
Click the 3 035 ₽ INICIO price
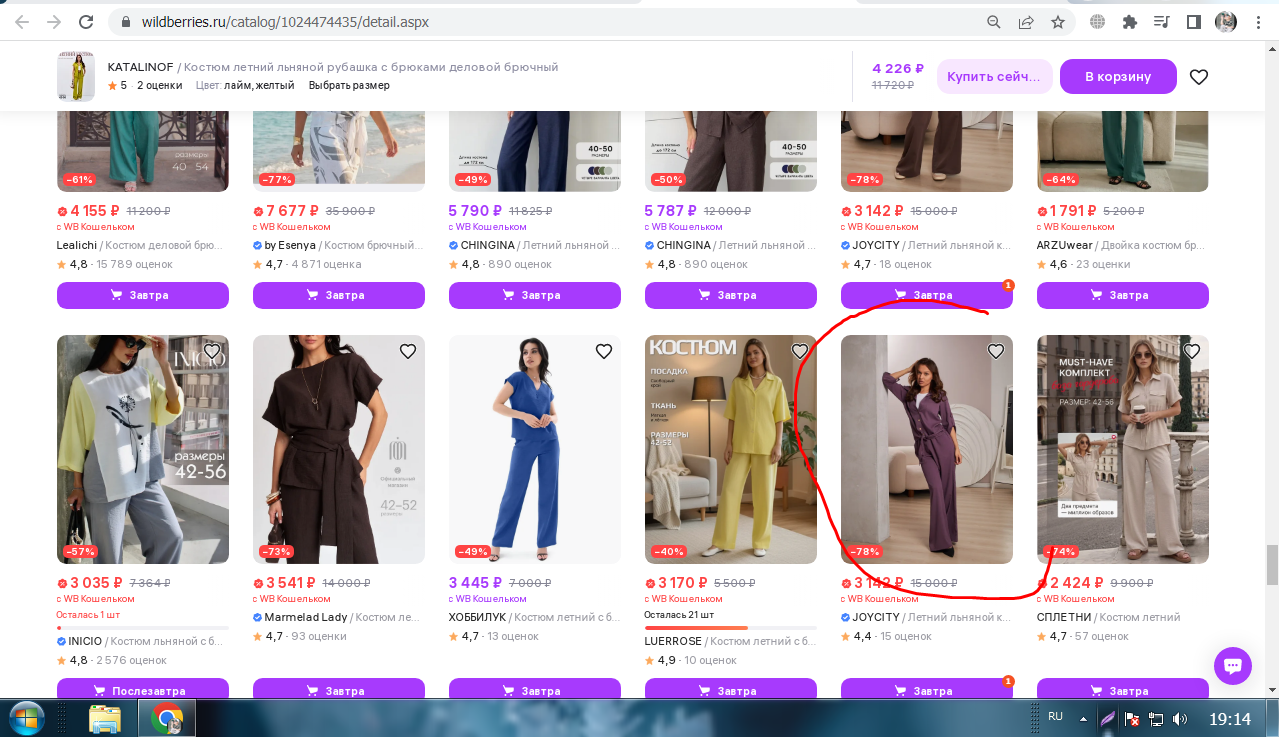pyautogui.click(x=97, y=583)
